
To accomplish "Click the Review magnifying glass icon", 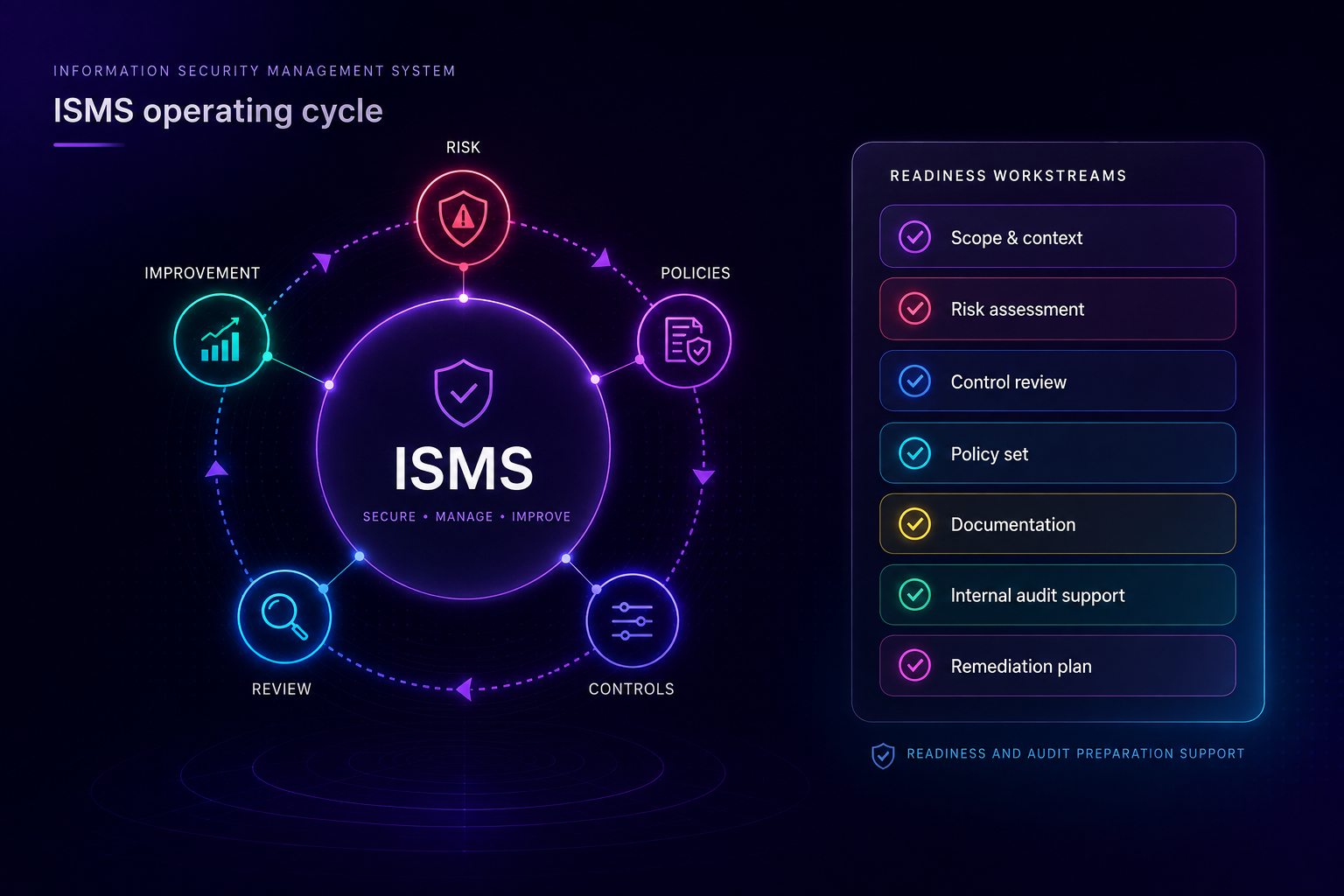I will coord(284,616).
